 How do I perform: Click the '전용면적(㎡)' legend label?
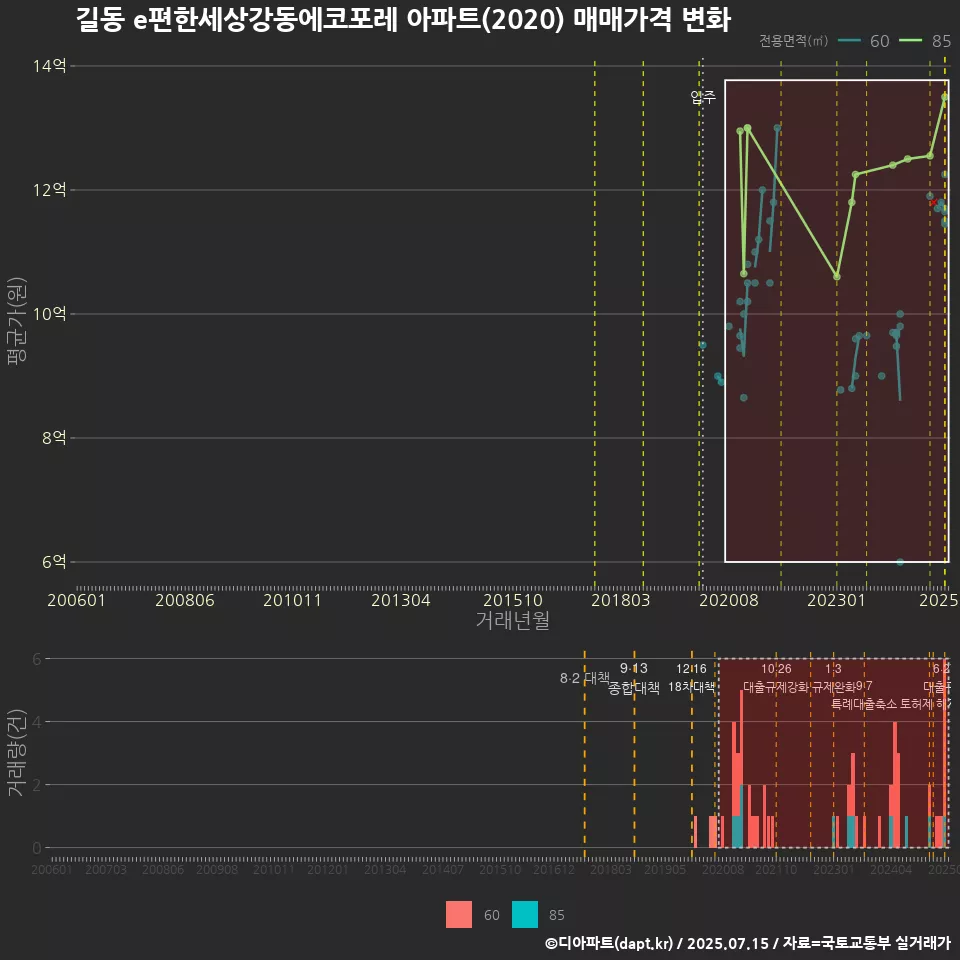tap(793, 41)
